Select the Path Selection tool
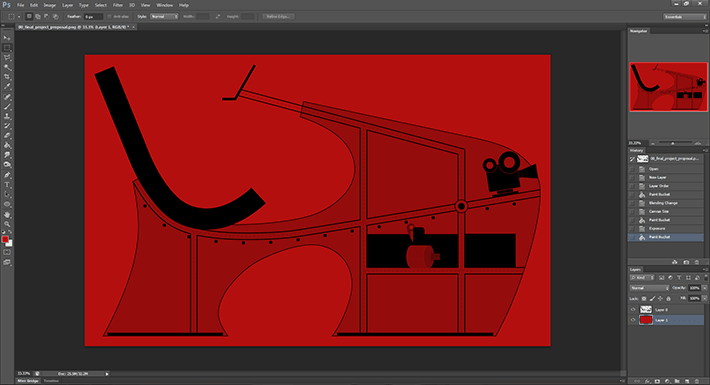 pyautogui.click(x=7, y=194)
